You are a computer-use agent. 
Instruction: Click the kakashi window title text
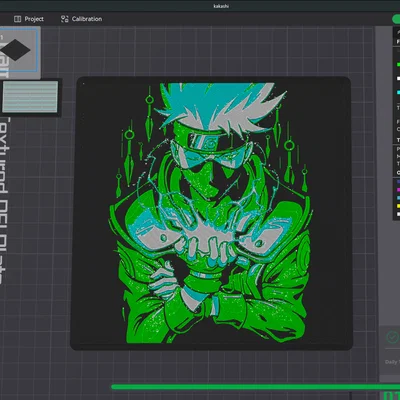(x=221, y=6)
